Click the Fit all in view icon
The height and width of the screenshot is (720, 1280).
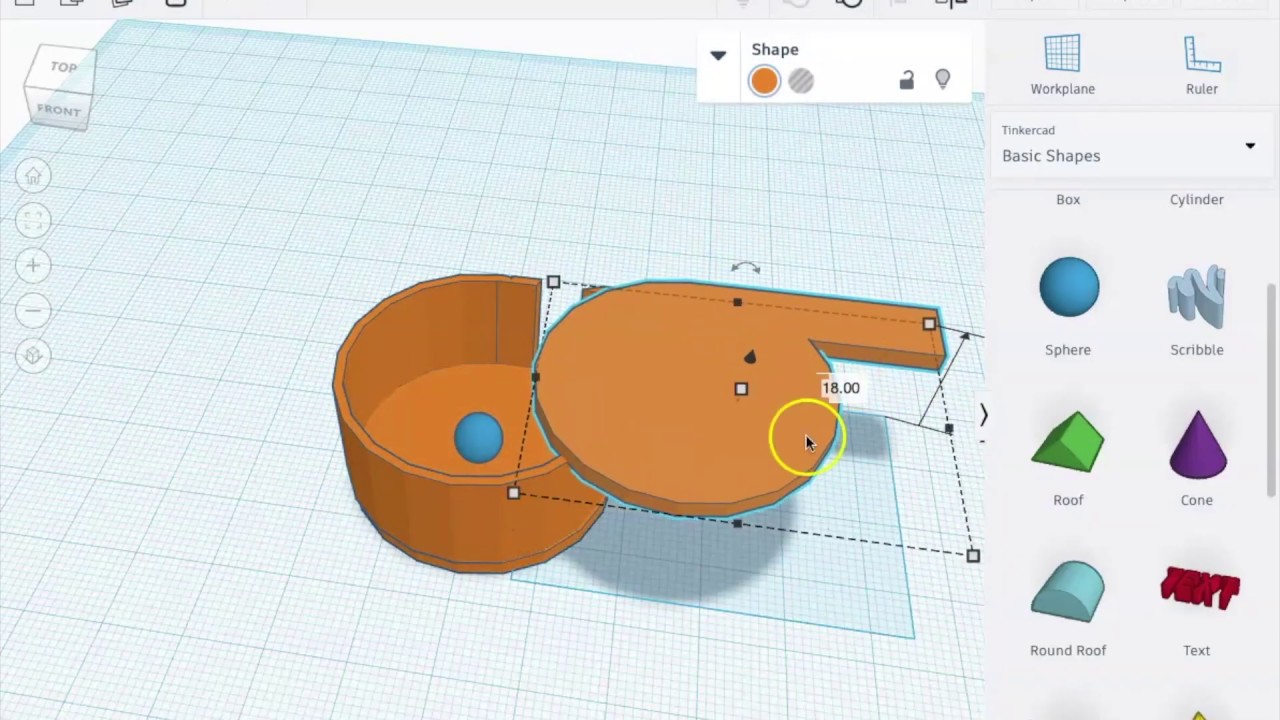(x=33, y=221)
